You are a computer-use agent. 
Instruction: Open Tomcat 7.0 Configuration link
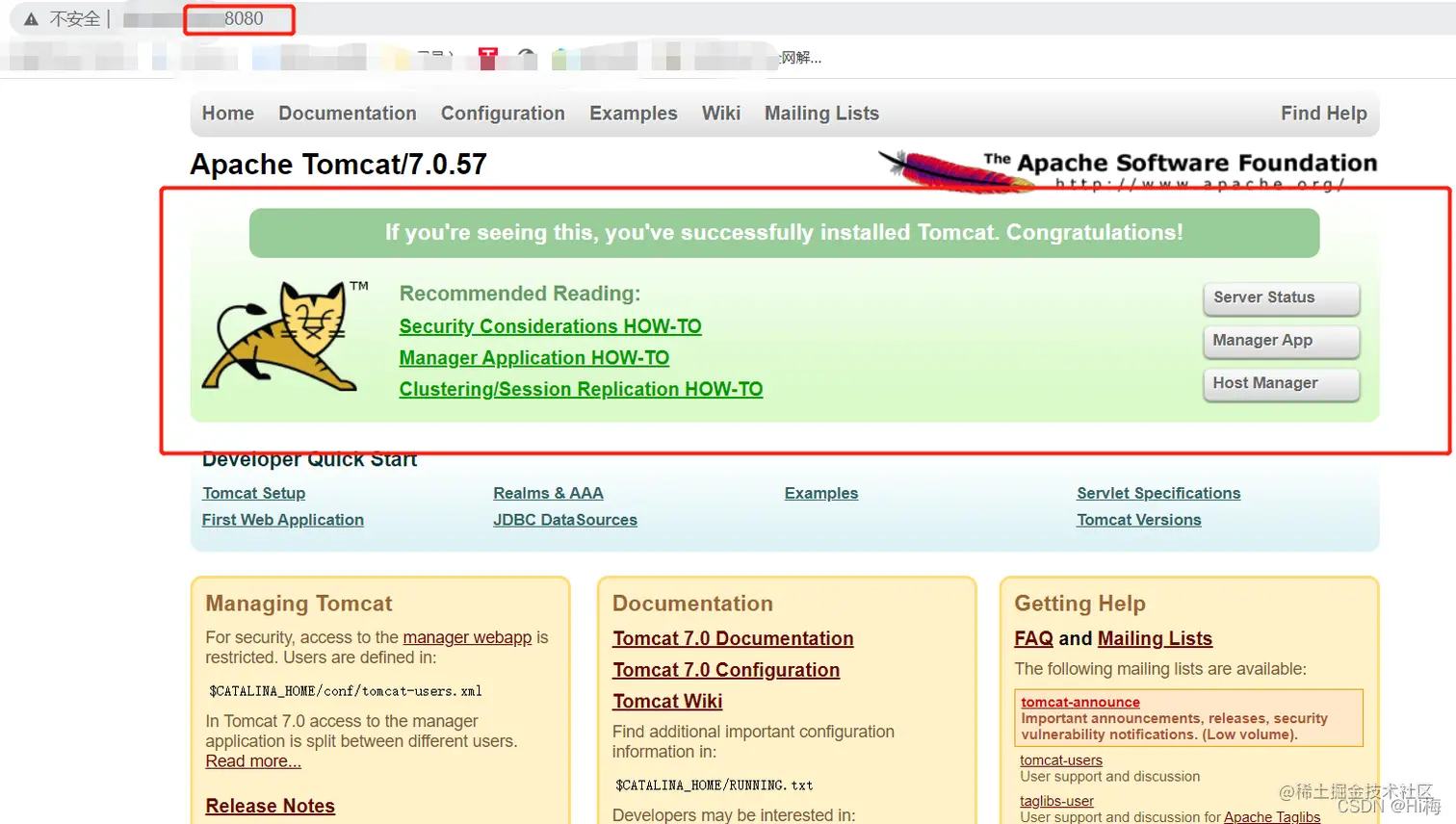726,670
